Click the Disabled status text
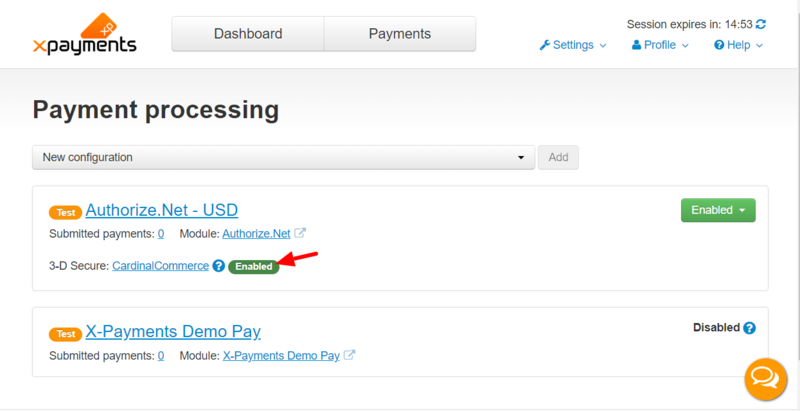The width and height of the screenshot is (800, 411). (x=716, y=327)
